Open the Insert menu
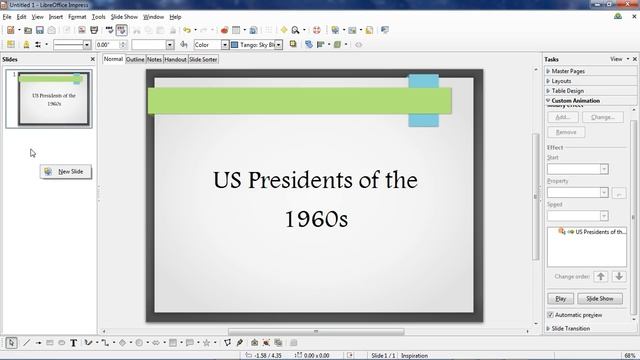The height and width of the screenshot is (360, 640). point(56,17)
